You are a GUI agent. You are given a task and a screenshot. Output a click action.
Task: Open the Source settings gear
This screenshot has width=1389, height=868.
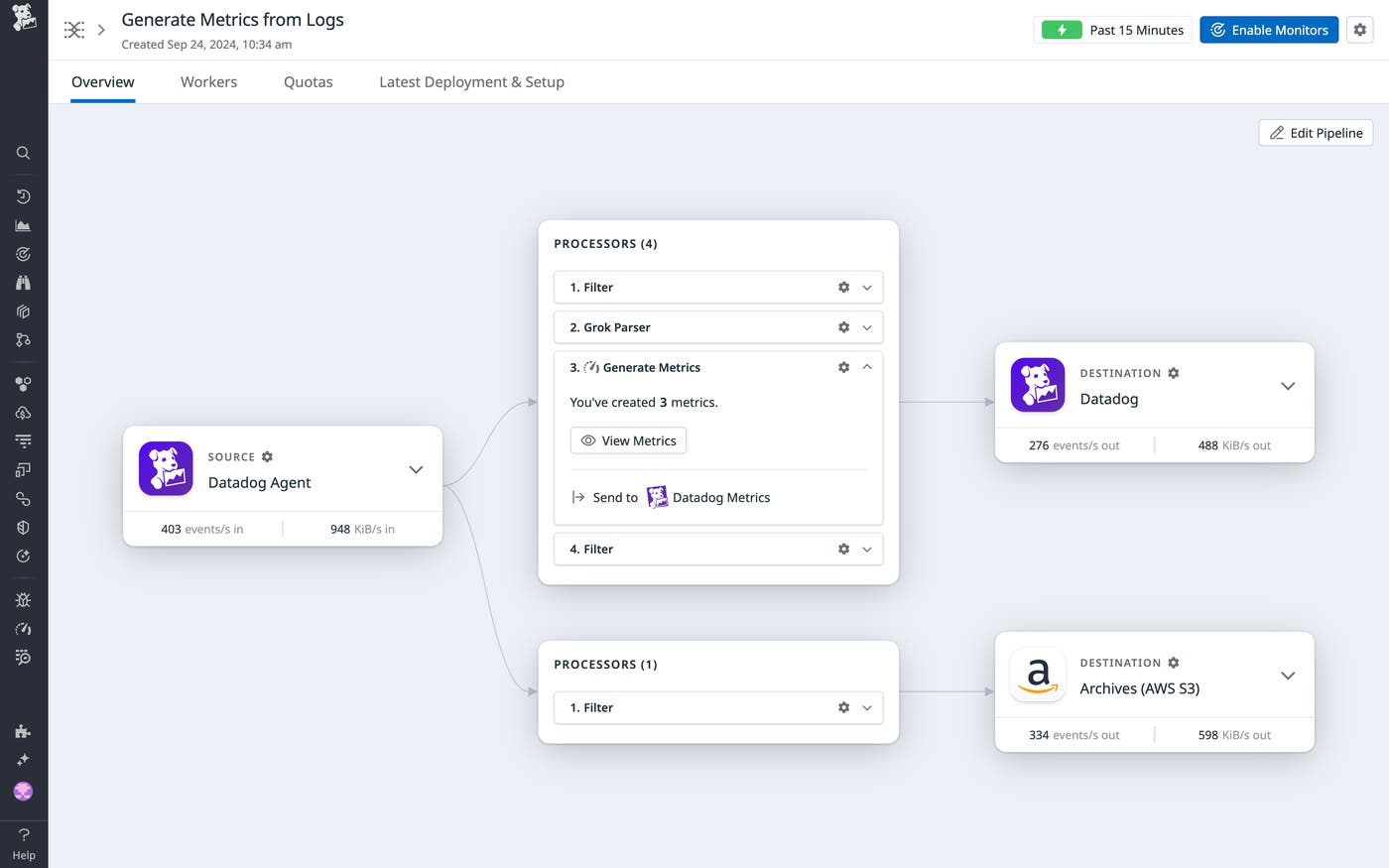click(267, 457)
